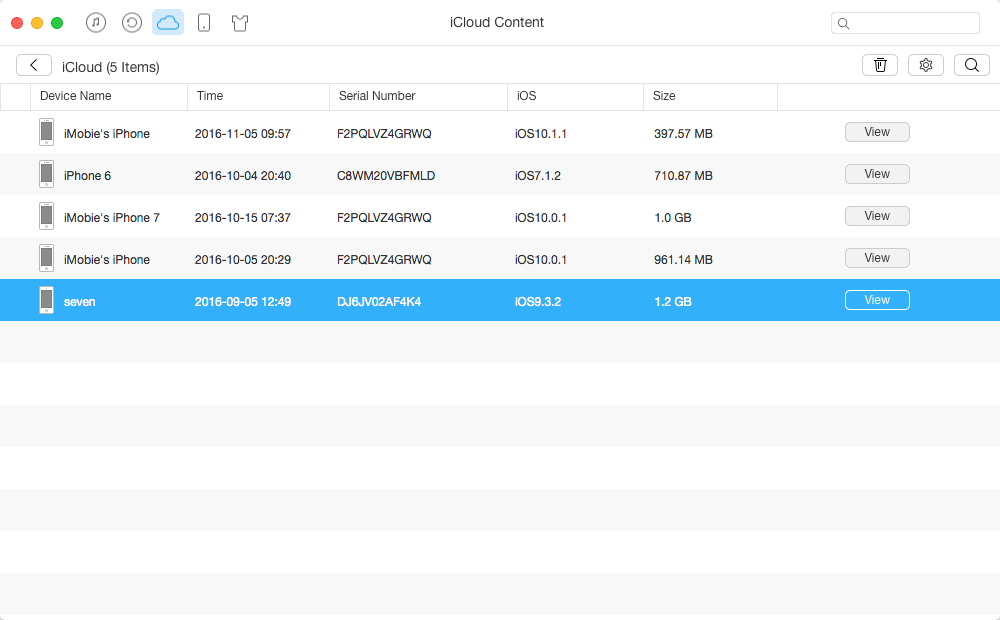Click phone icon for iMobie's iPhone 2016-11-05

[47, 132]
